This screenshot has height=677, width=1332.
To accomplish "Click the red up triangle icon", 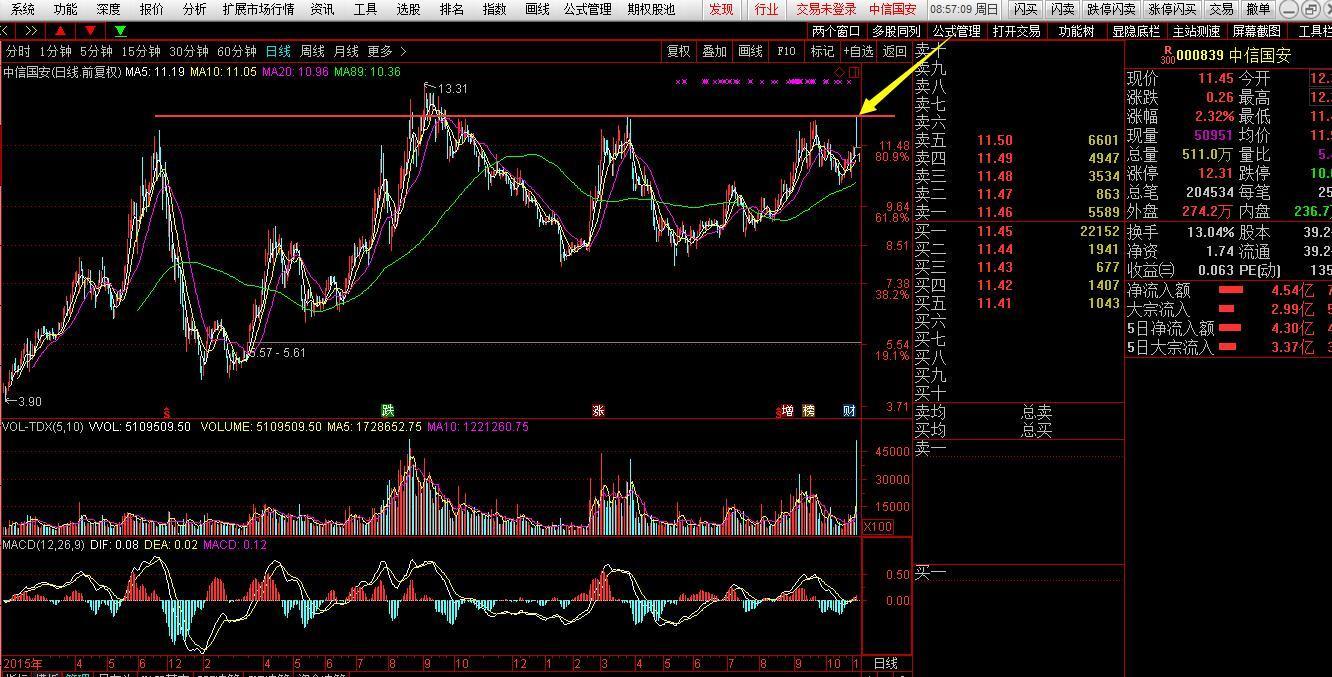I will pyautogui.click(x=60, y=31).
